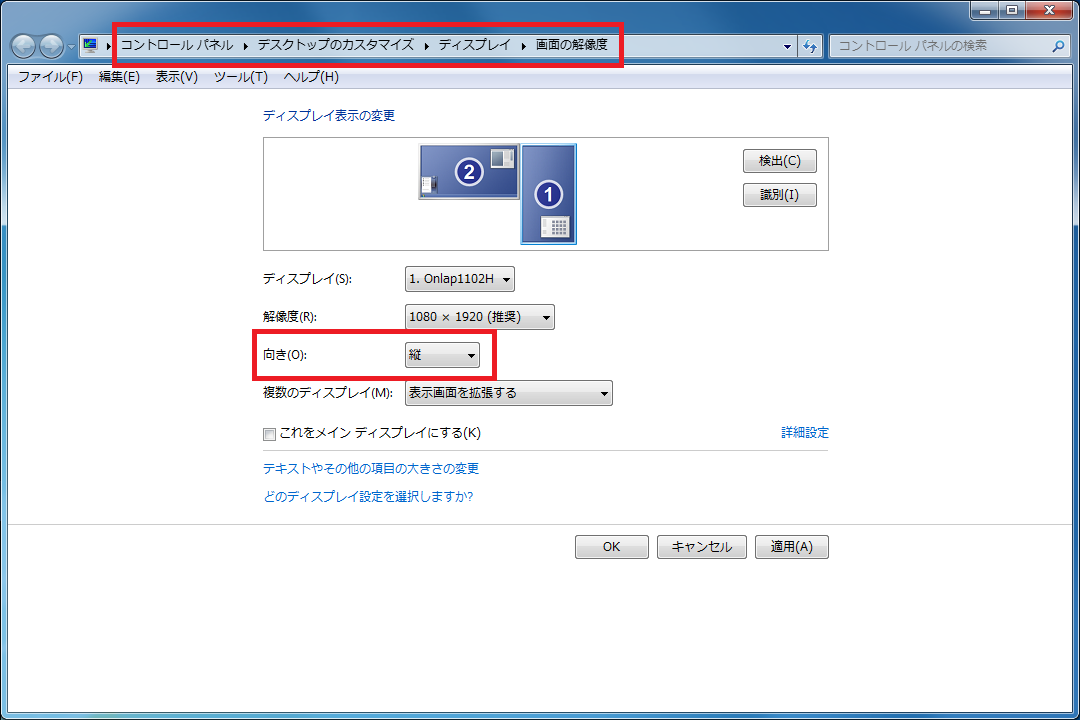Viewport: 1080px width, 720px height.
Task: Close the window
Action: [1048, 10]
